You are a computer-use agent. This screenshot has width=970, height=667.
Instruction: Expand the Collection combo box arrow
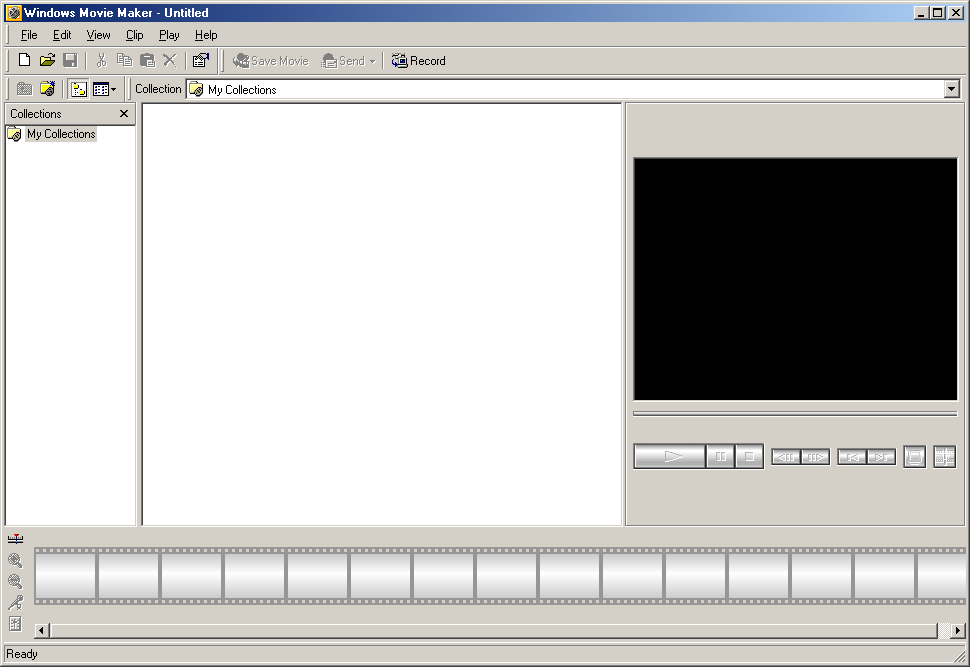click(x=951, y=89)
